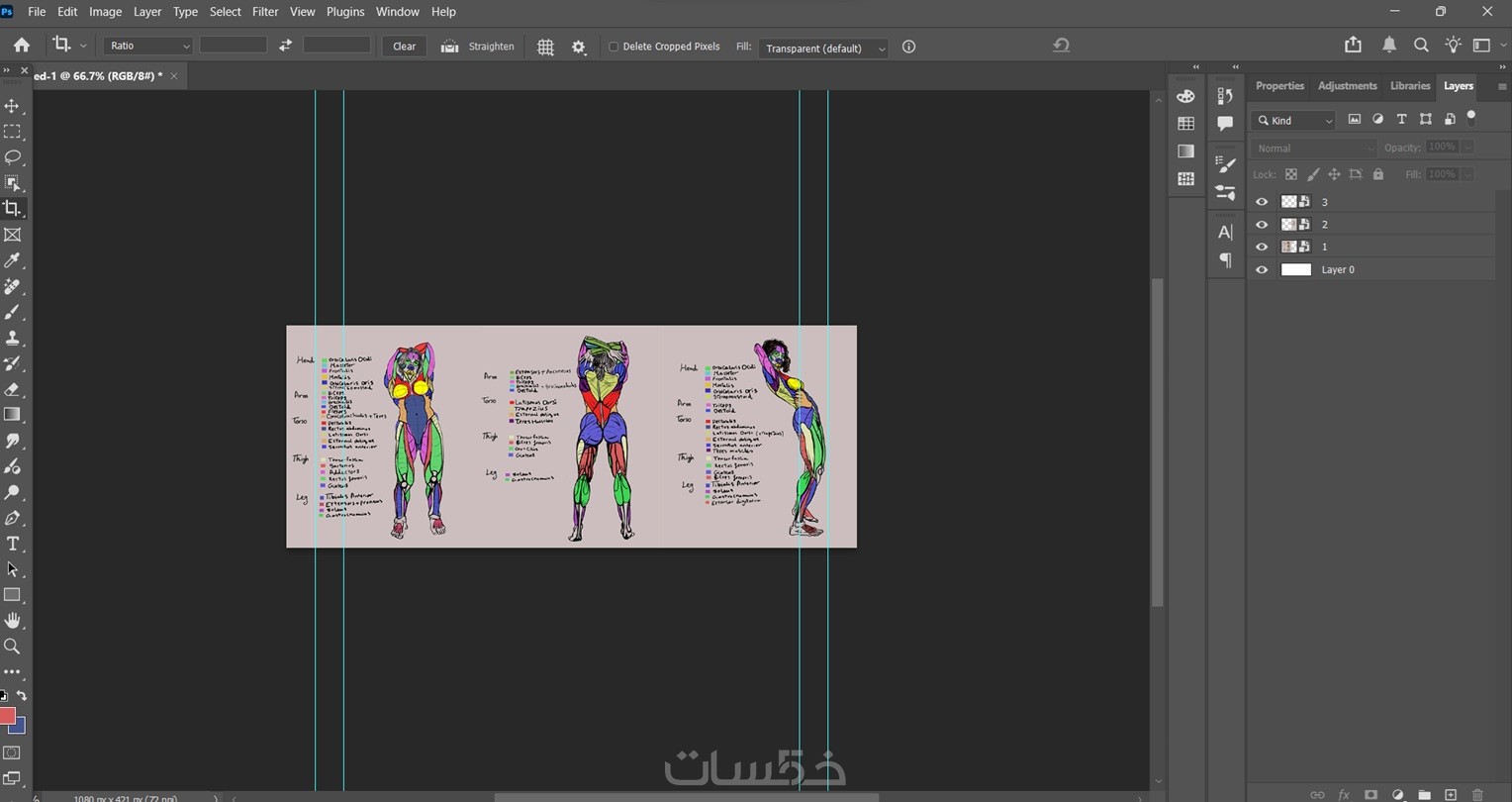Hide layer 3 using eye icon

(1262, 202)
